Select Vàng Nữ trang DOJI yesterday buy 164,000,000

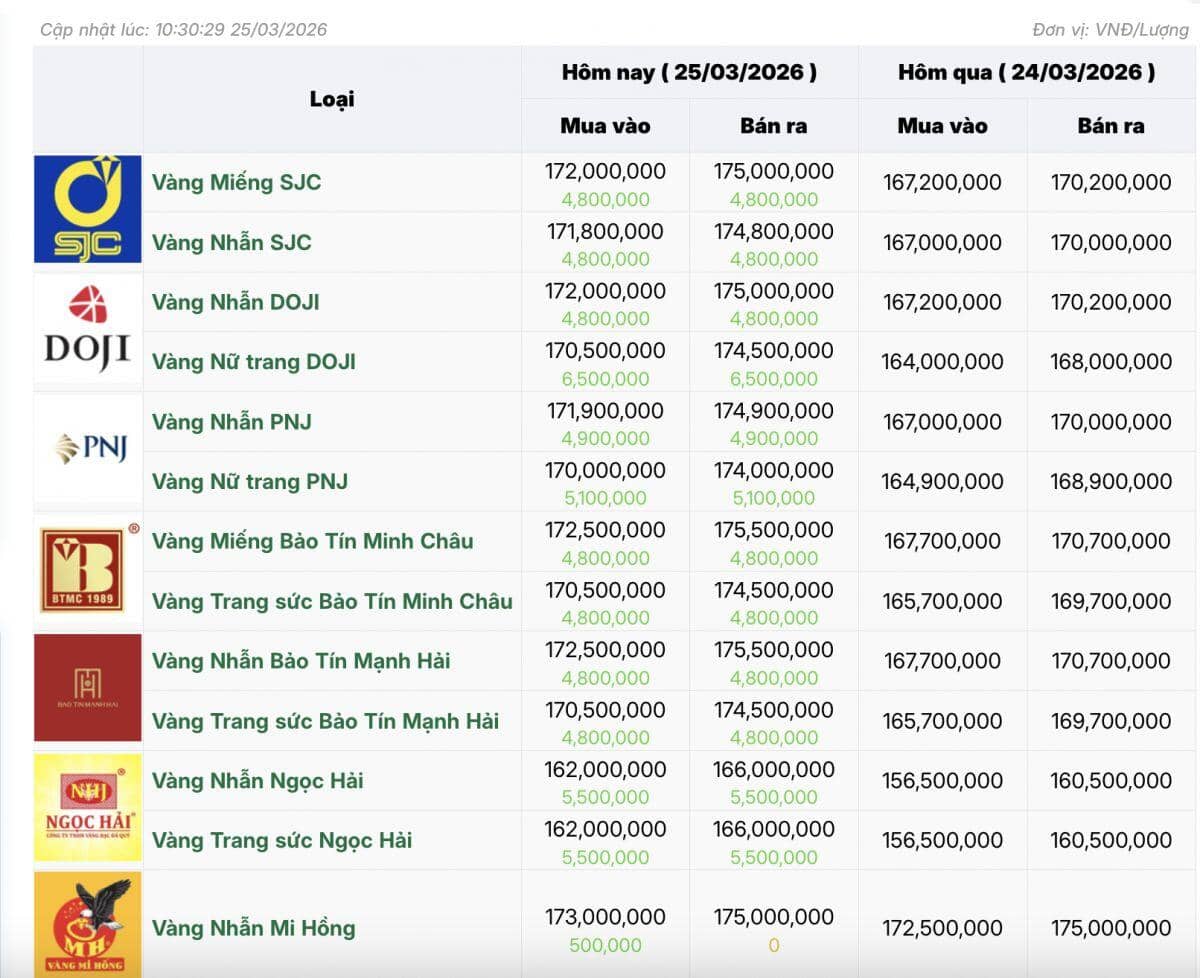pos(942,362)
